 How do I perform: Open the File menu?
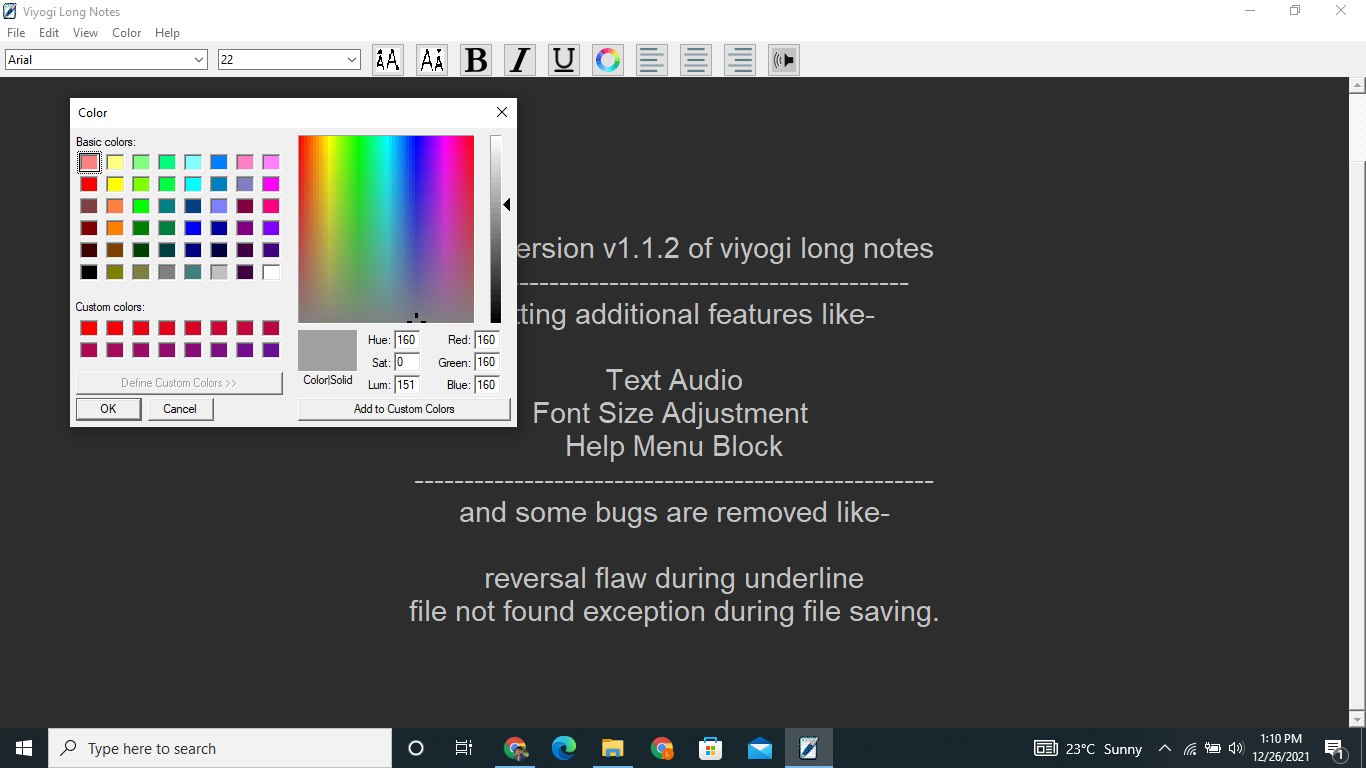[x=16, y=33]
